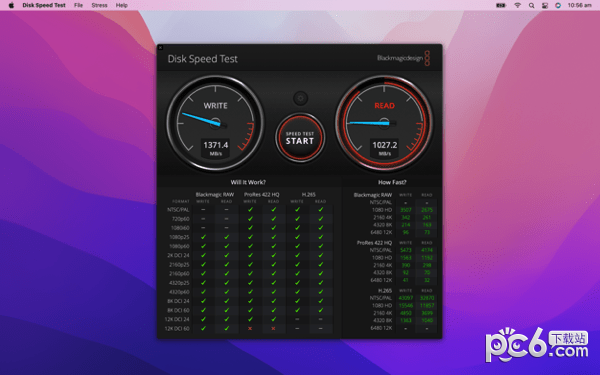Click the 720p60 format row label
This screenshot has width=600, height=375.
[x=181, y=219]
